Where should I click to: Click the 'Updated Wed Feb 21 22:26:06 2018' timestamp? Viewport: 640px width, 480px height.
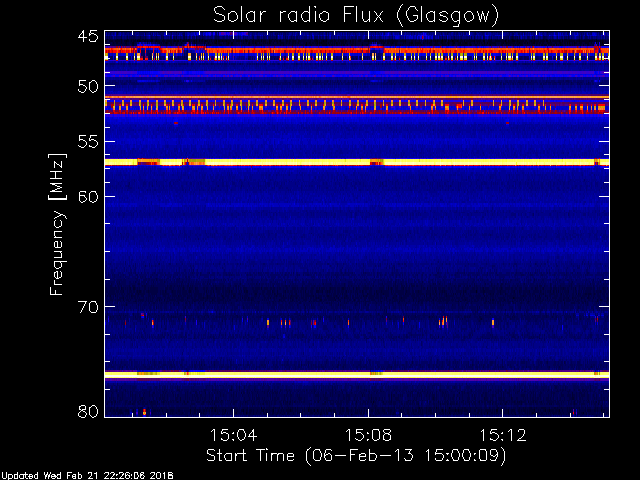pos(87,476)
